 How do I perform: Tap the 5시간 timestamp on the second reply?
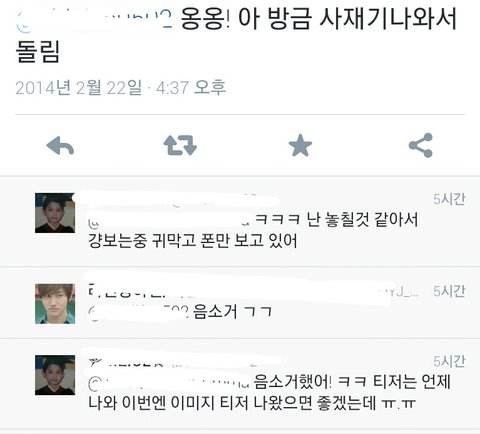pyautogui.click(x=449, y=291)
